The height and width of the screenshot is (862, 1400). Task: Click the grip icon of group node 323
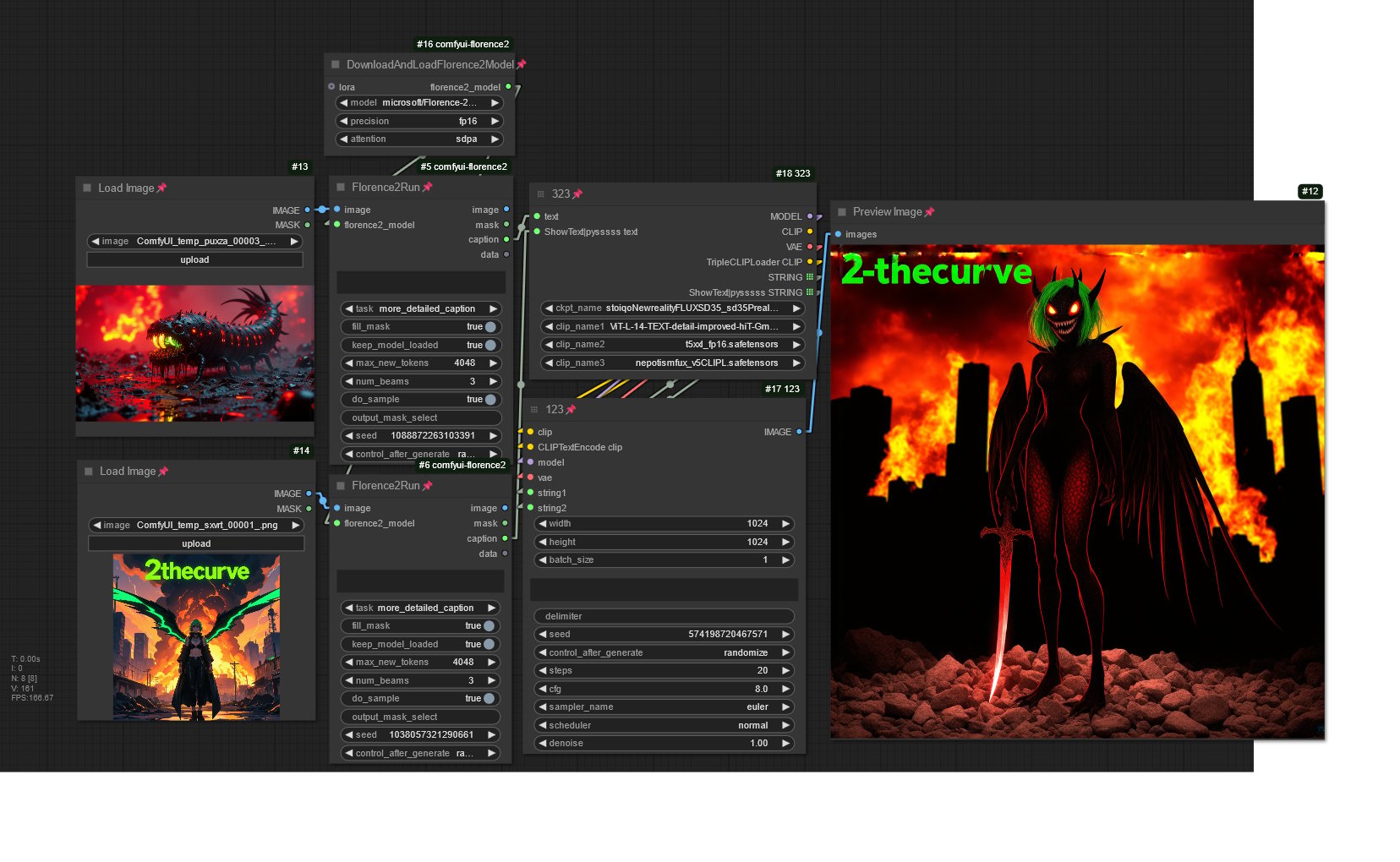(x=541, y=194)
